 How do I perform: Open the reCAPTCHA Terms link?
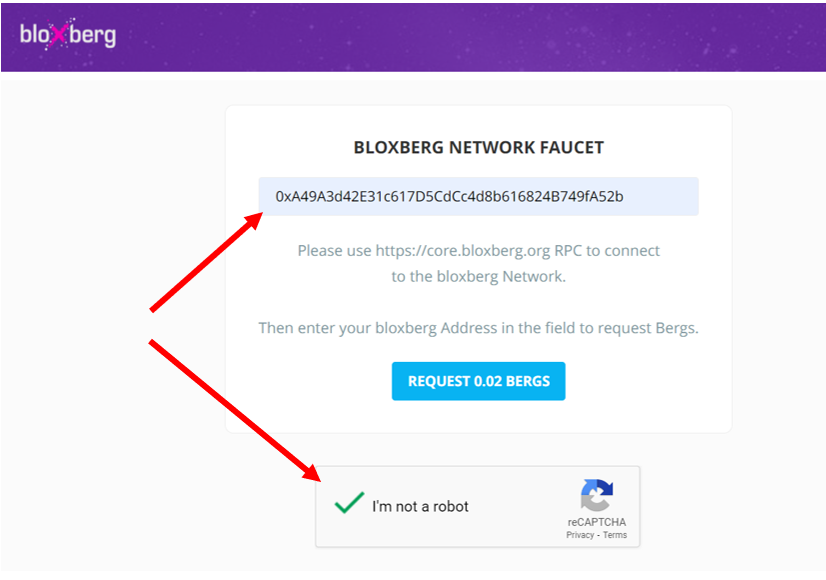click(x=615, y=535)
